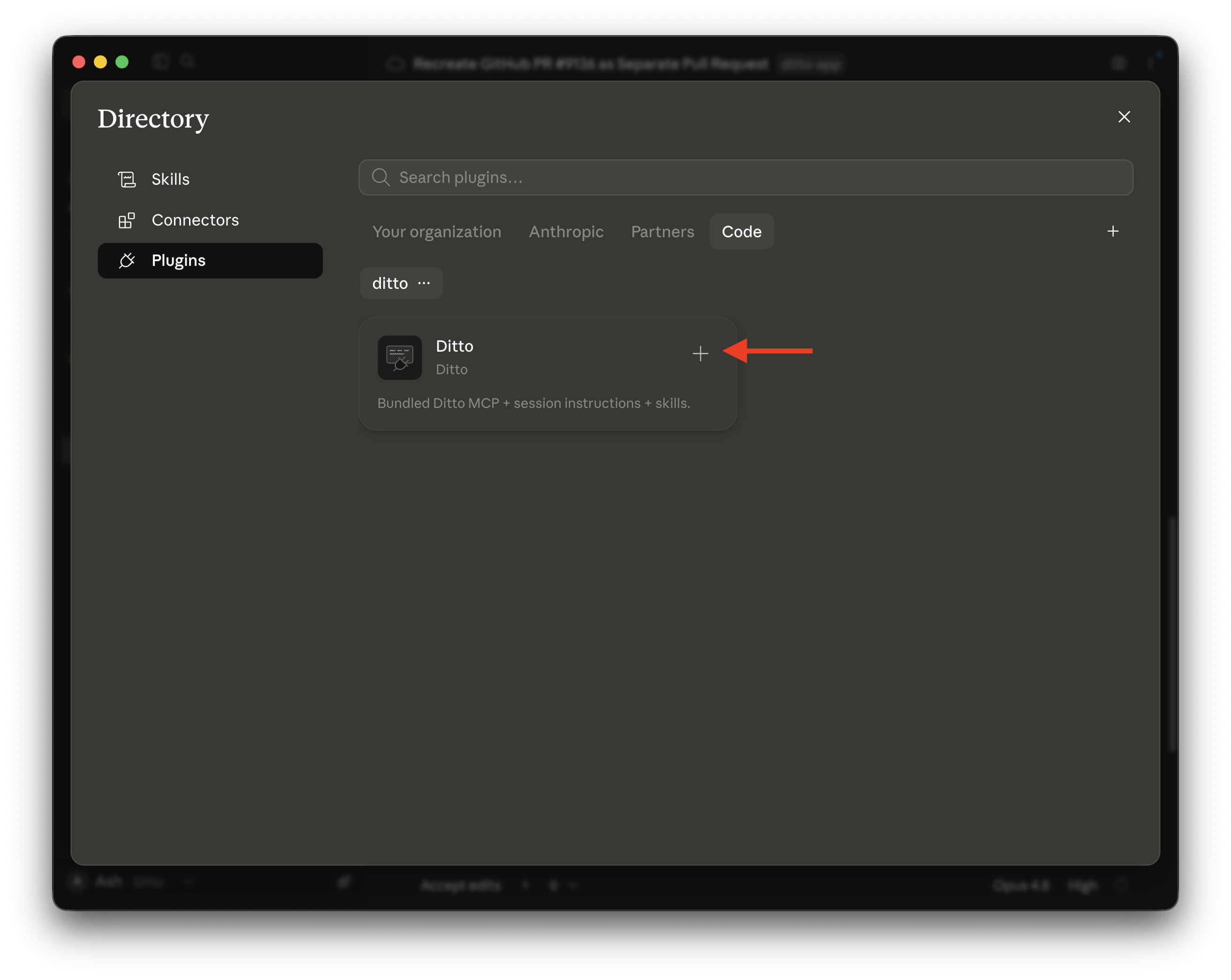This screenshot has height=980, width=1231.
Task: Open the Skills section in the sidebar
Action: point(210,179)
